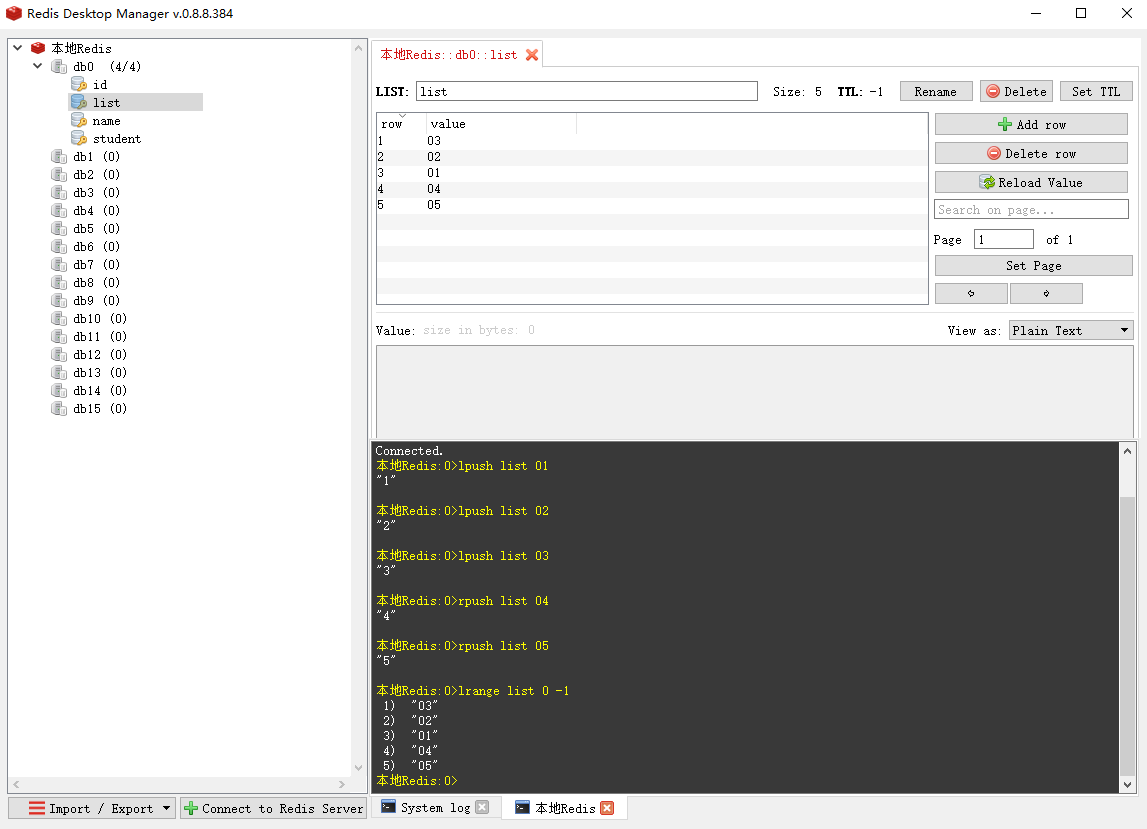Click the db14 database icon
1147x829 pixels.
click(59, 391)
